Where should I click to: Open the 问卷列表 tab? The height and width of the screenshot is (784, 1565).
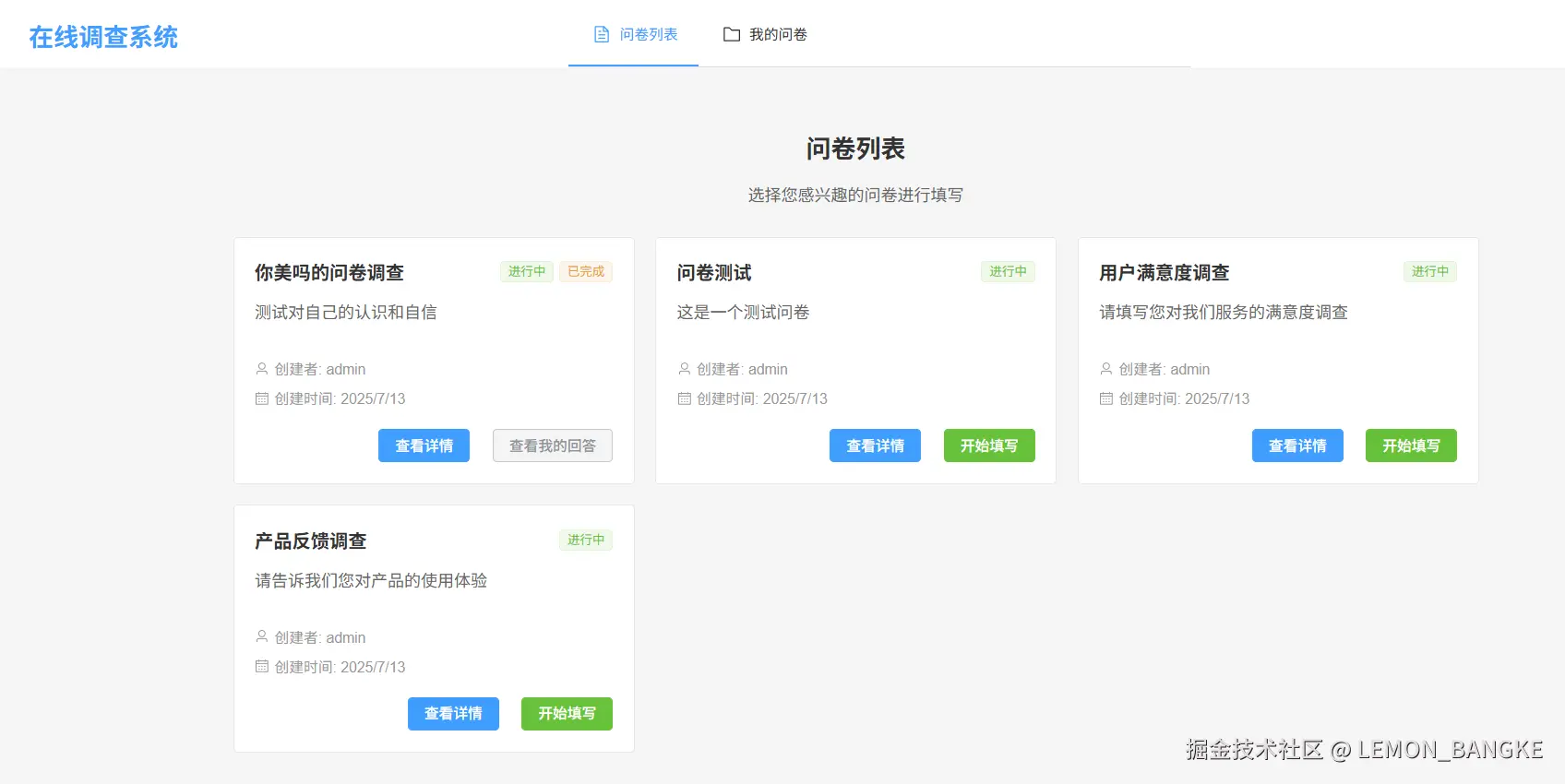pyautogui.click(x=633, y=34)
